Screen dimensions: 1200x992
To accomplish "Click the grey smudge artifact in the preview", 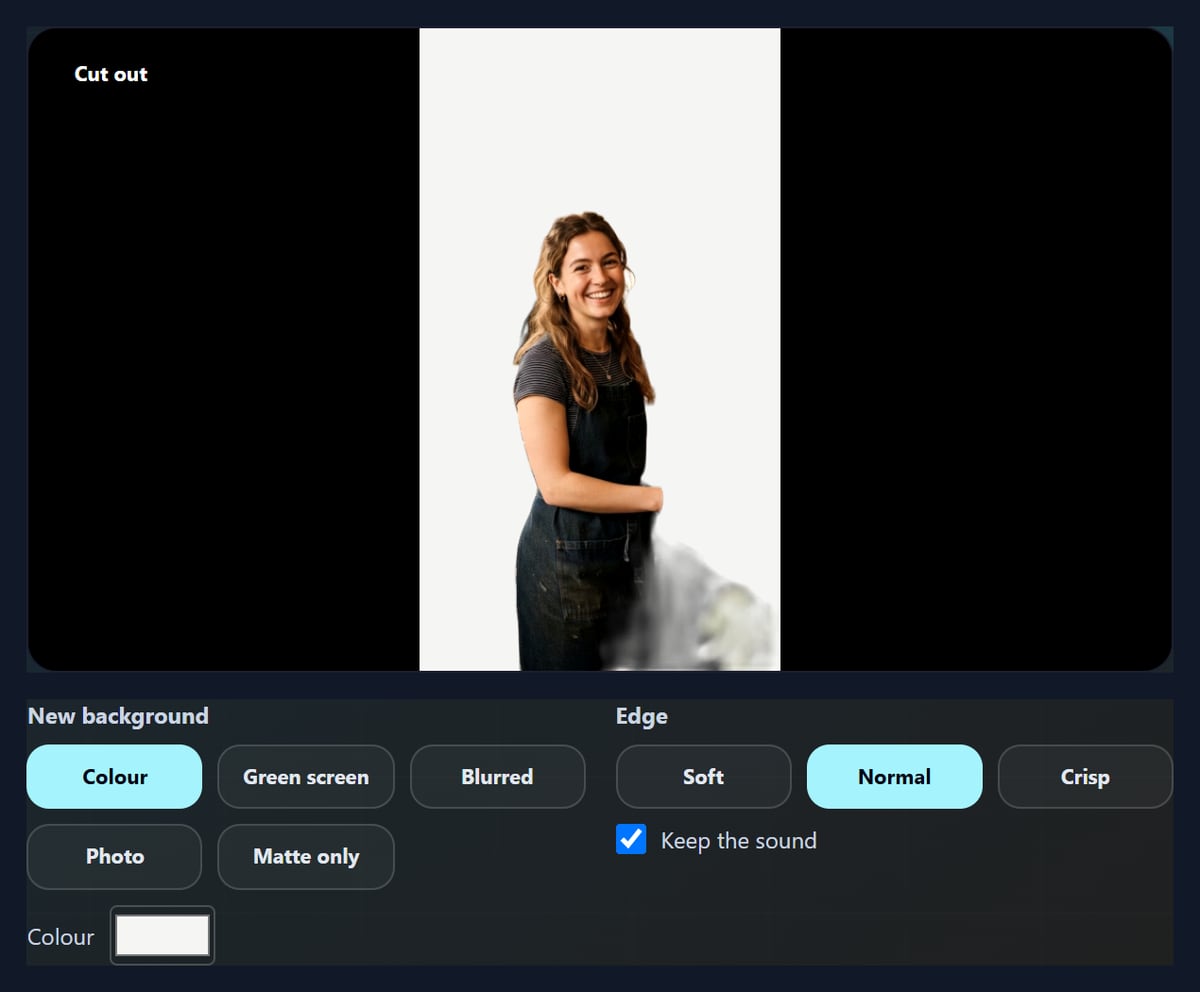I will [700, 606].
